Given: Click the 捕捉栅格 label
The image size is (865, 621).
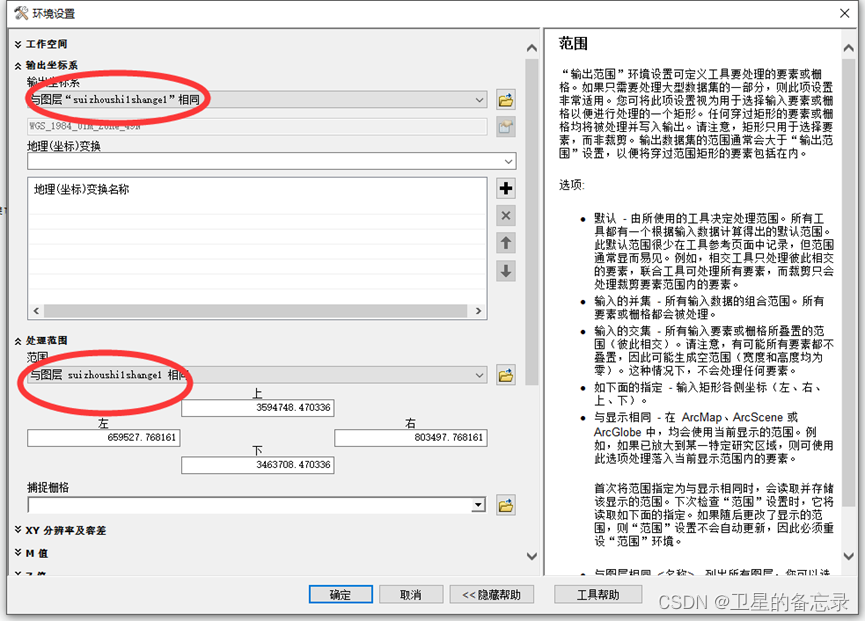Looking at the screenshot, I should (48, 488).
